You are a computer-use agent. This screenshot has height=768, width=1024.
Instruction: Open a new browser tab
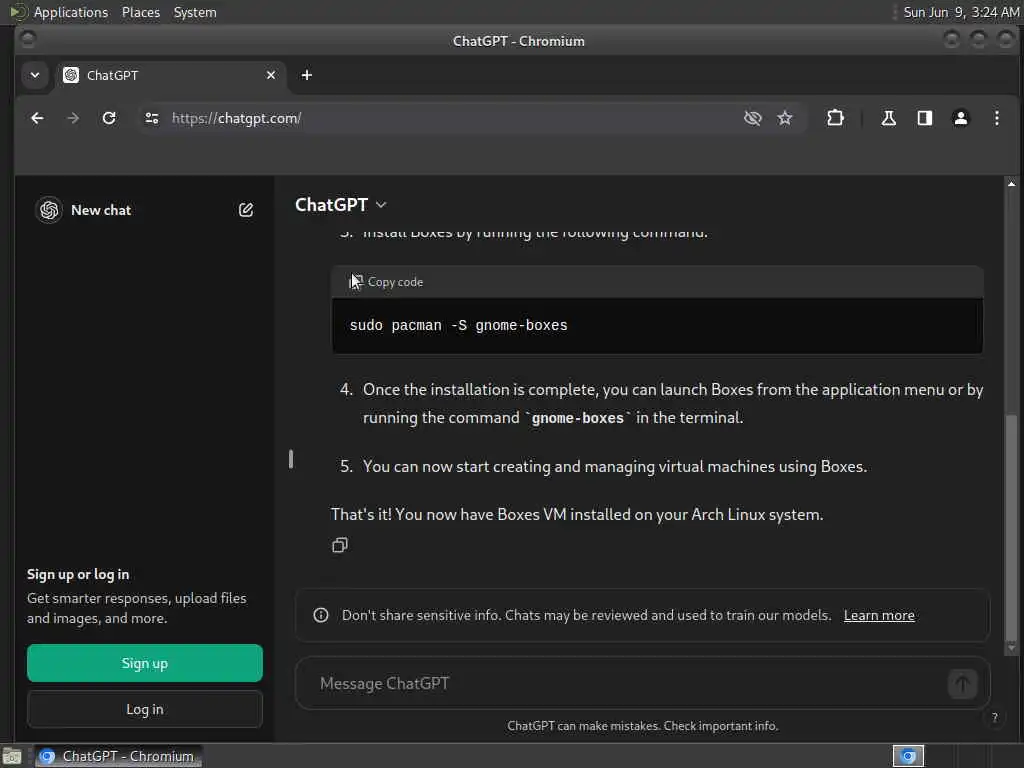coord(306,75)
